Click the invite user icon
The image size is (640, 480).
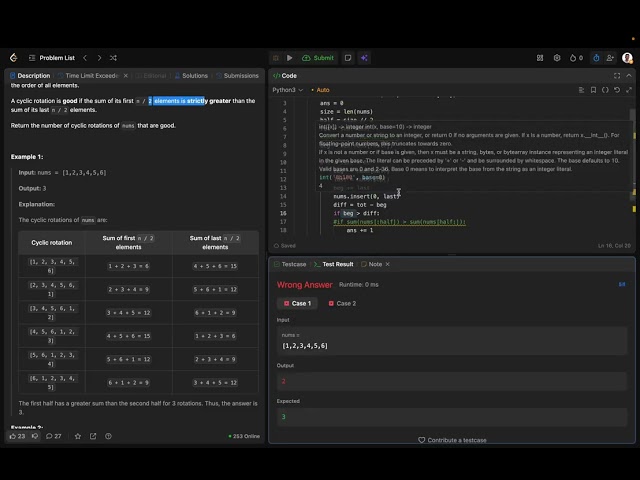click(x=610, y=58)
